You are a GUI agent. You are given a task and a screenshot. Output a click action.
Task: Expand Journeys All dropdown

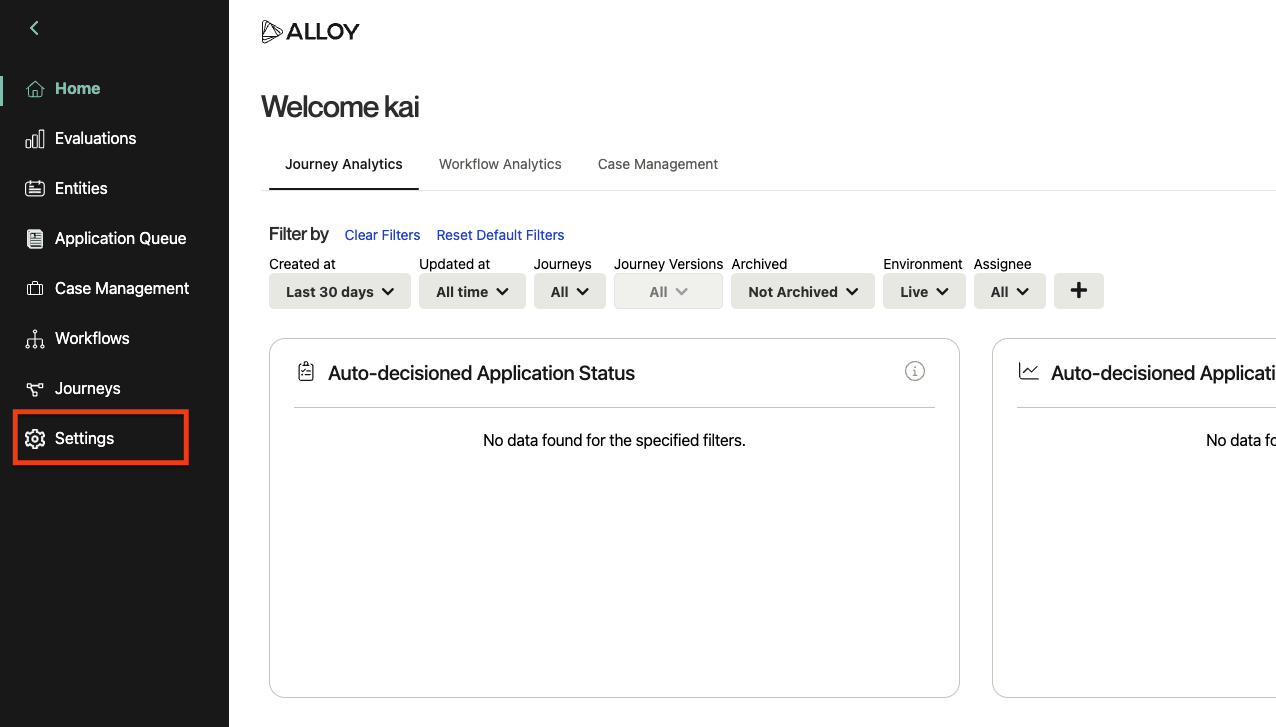point(569,292)
